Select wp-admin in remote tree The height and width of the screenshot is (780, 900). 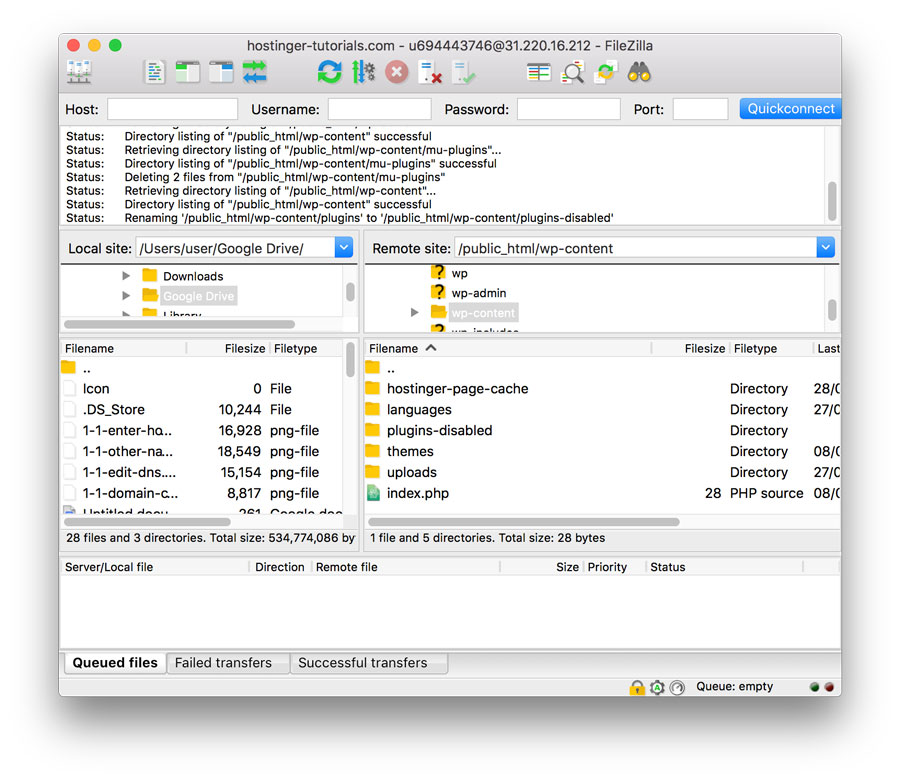(x=479, y=293)
